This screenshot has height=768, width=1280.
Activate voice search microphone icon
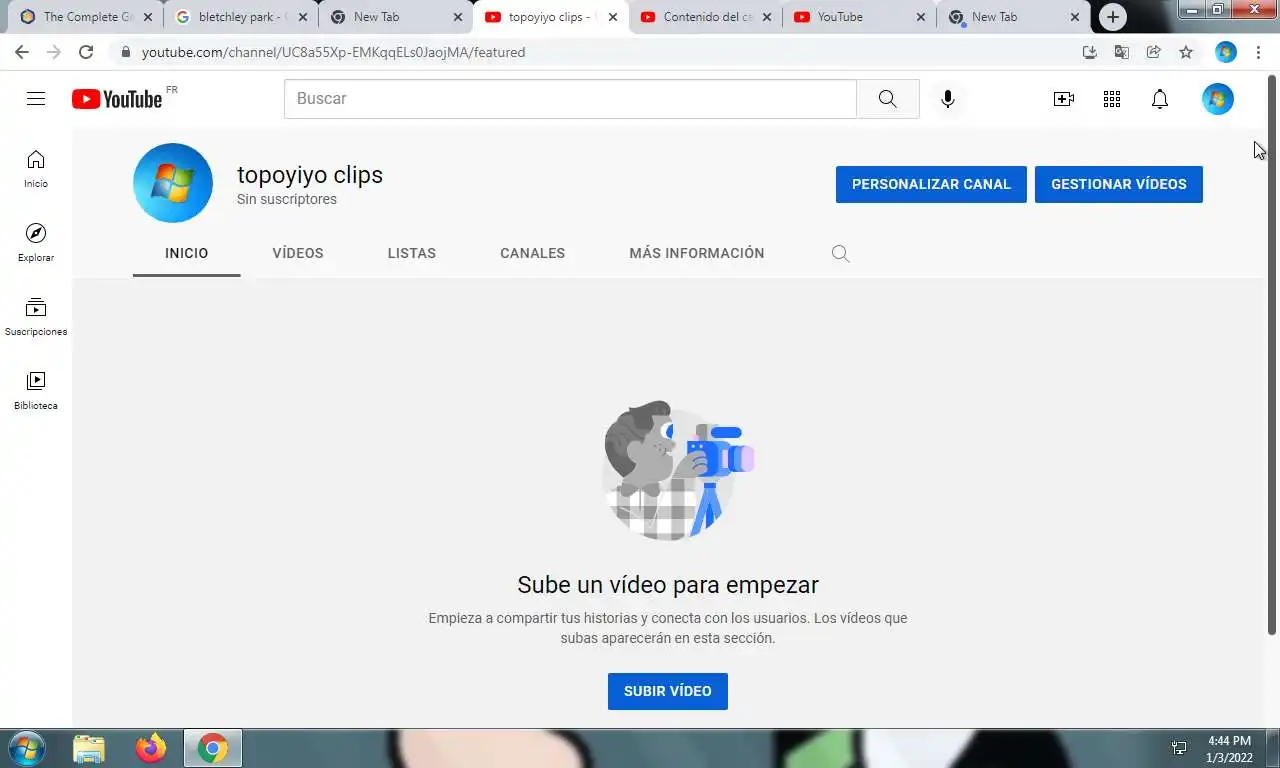pyautogui.click(x=948, y=99)
